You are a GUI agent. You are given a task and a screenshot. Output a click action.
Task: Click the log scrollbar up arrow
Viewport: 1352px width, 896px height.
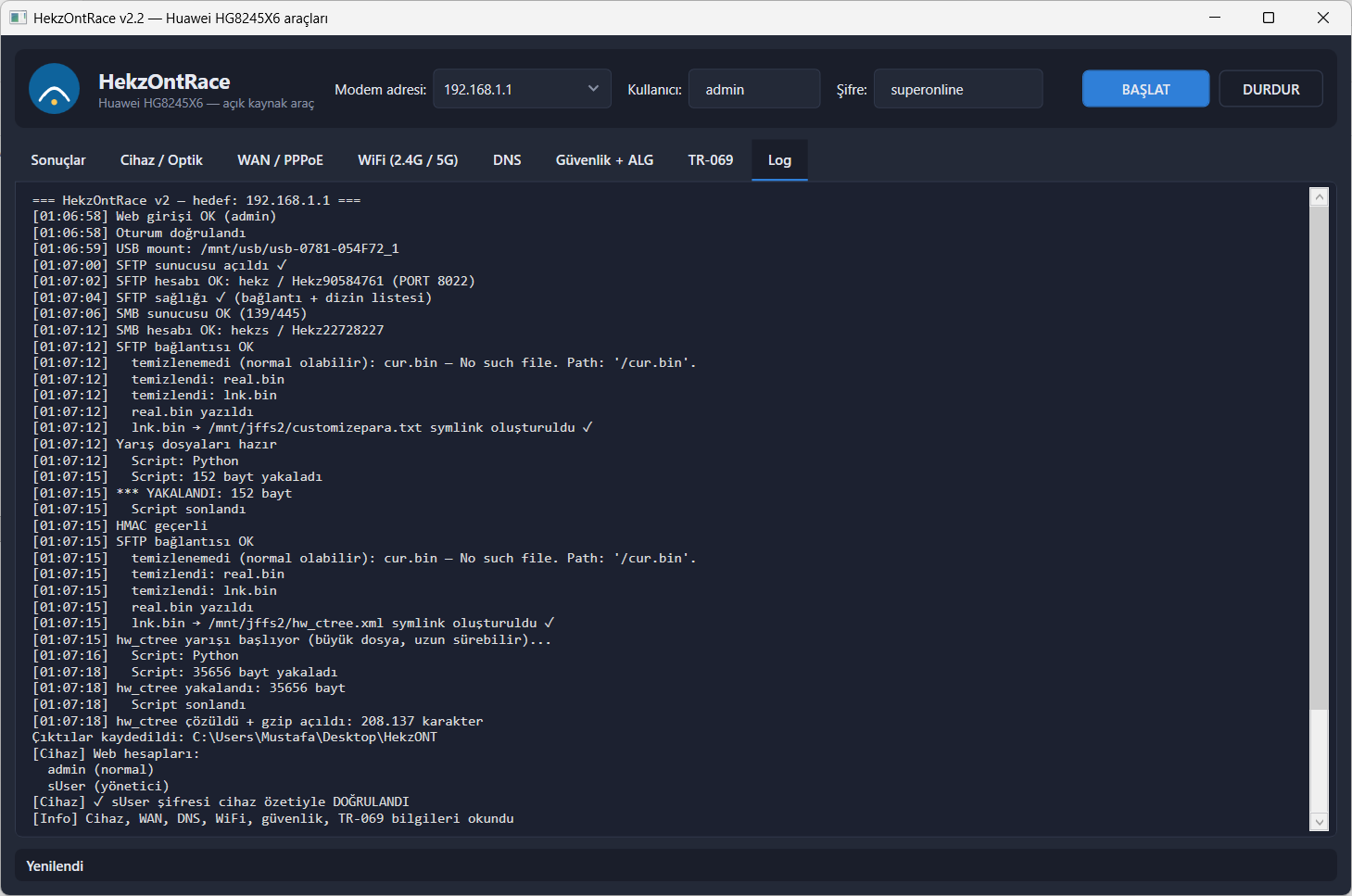(x=1320, y=196)
